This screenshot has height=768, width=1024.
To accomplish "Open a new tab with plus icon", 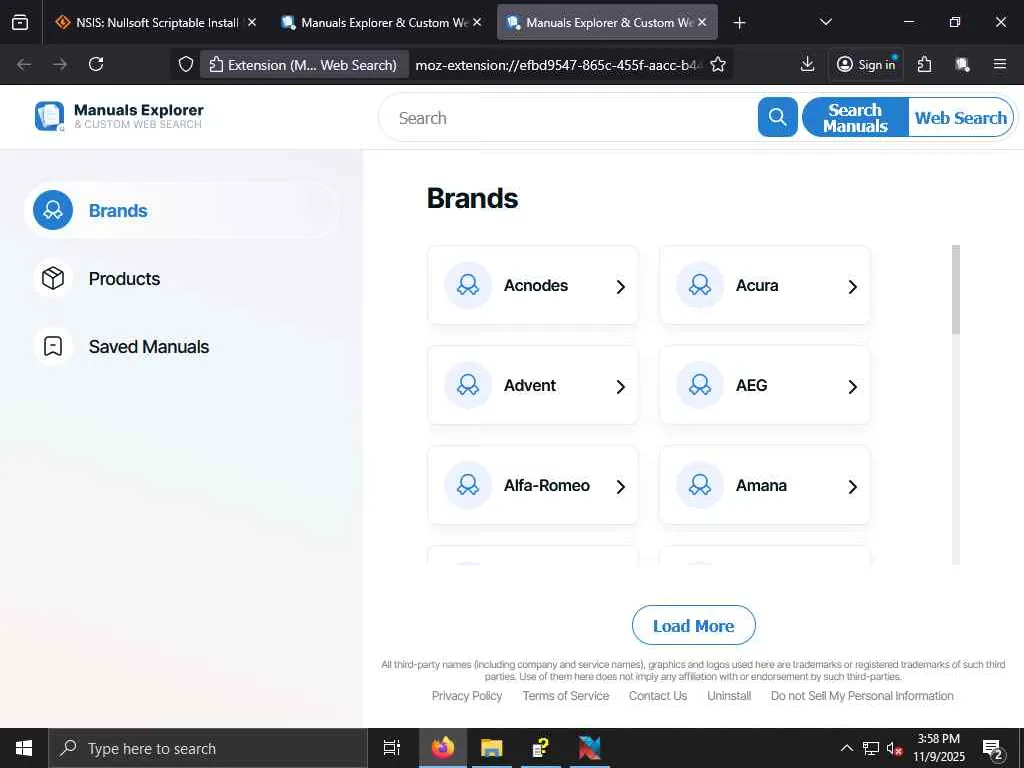I will tap(739, 23).
